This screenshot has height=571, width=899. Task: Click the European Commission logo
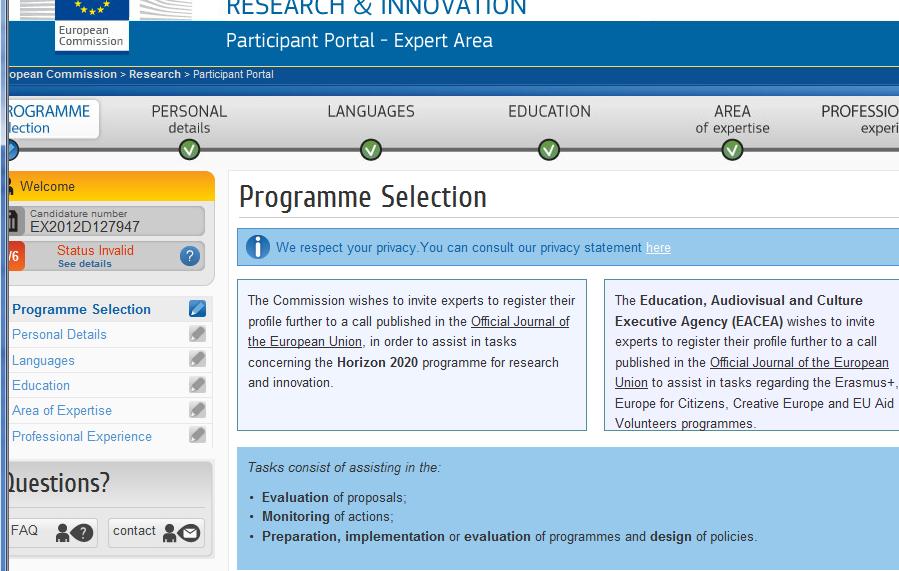tap(92, 25)
